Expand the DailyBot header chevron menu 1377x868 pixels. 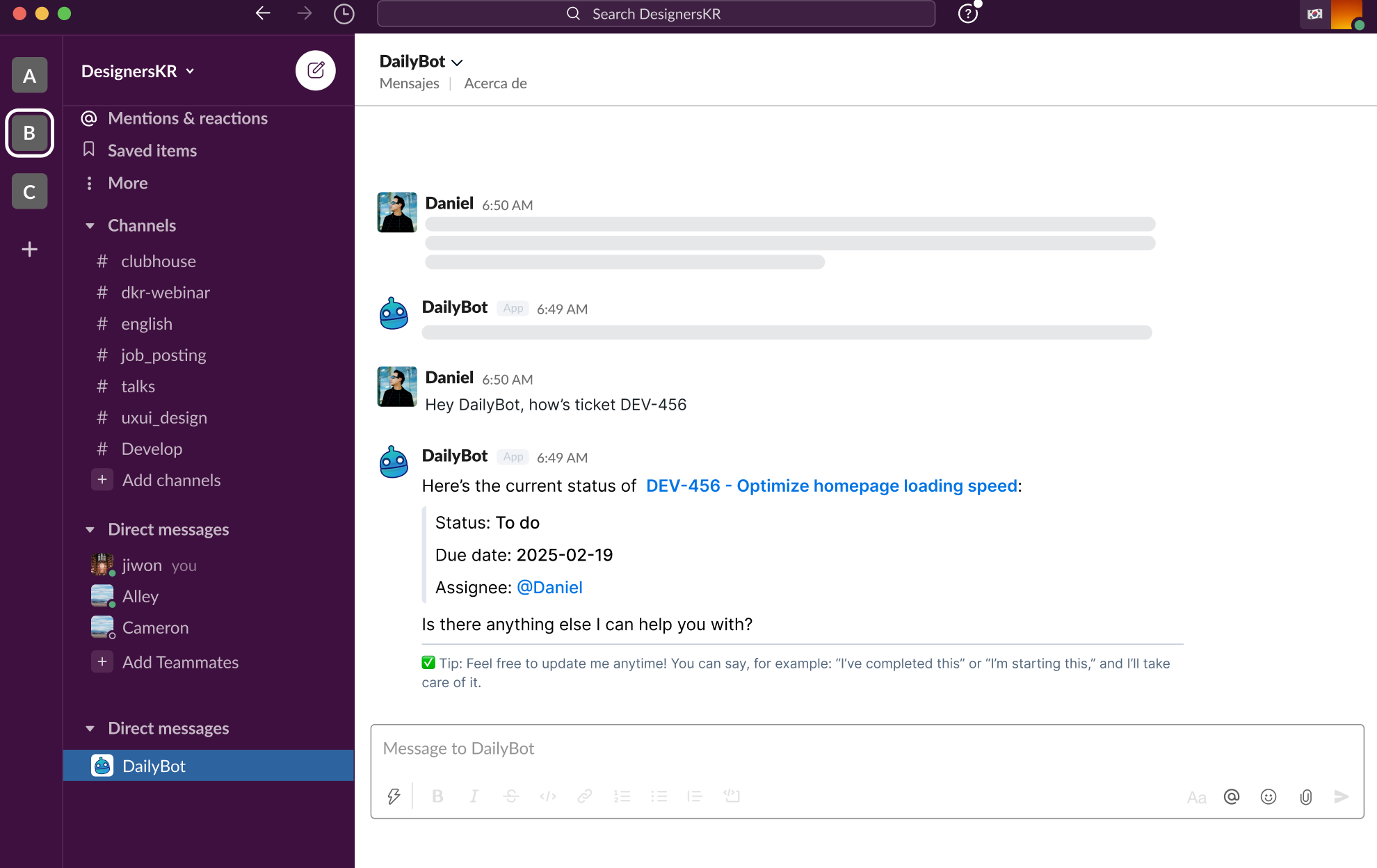[457, 63]
